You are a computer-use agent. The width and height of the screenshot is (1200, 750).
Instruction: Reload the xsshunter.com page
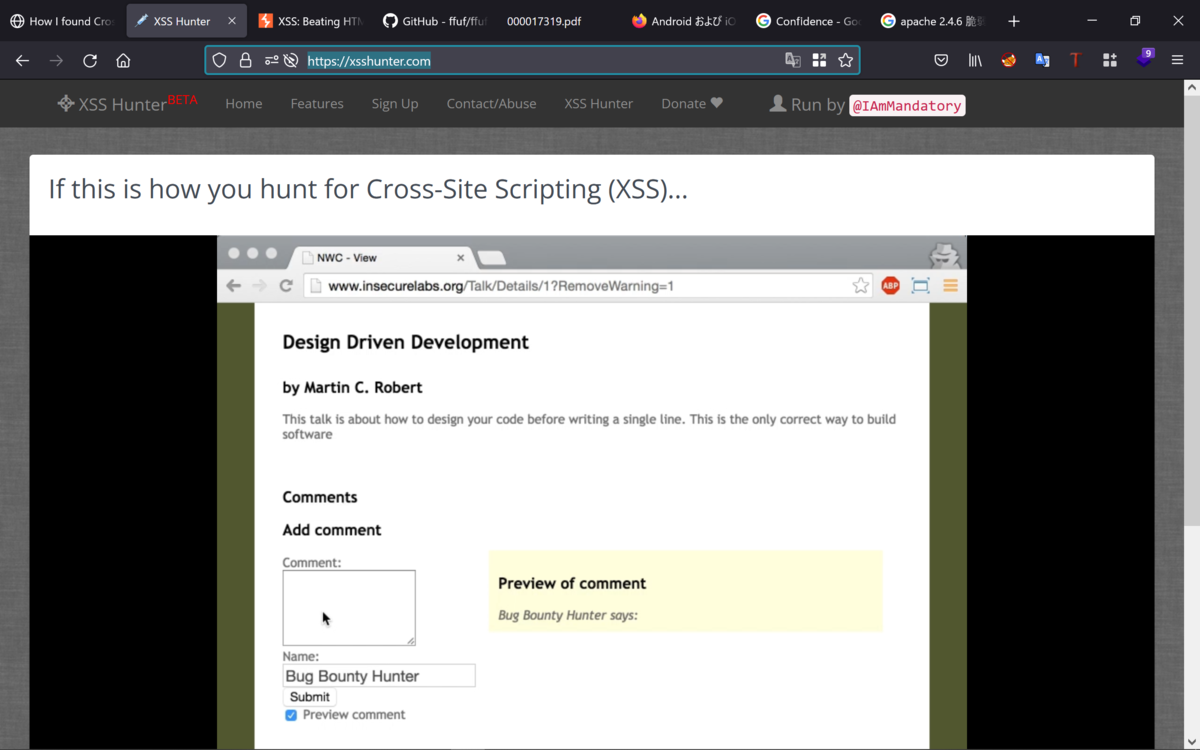pos(90,61)
